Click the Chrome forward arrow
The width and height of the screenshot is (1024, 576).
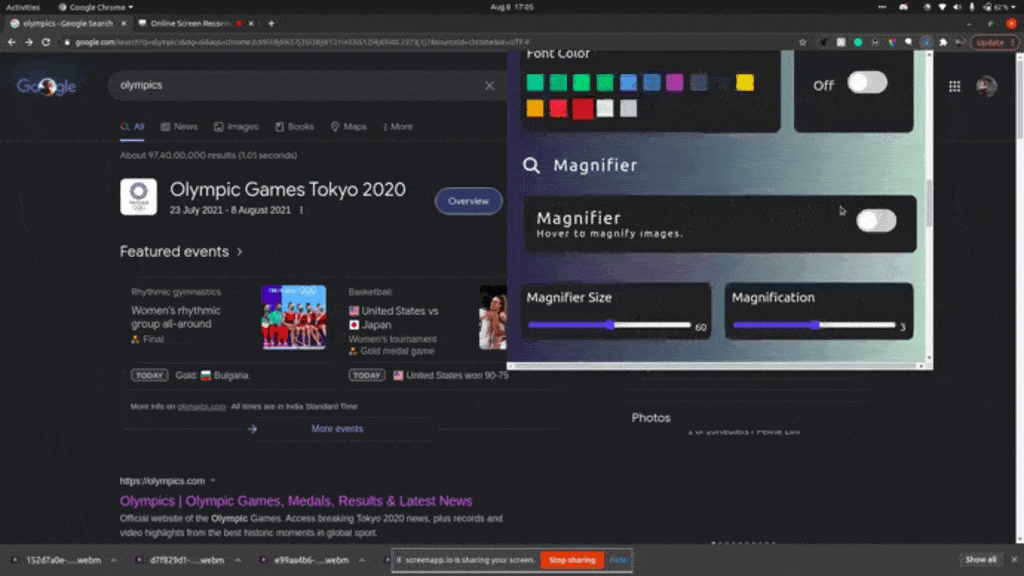pos(29,42)
